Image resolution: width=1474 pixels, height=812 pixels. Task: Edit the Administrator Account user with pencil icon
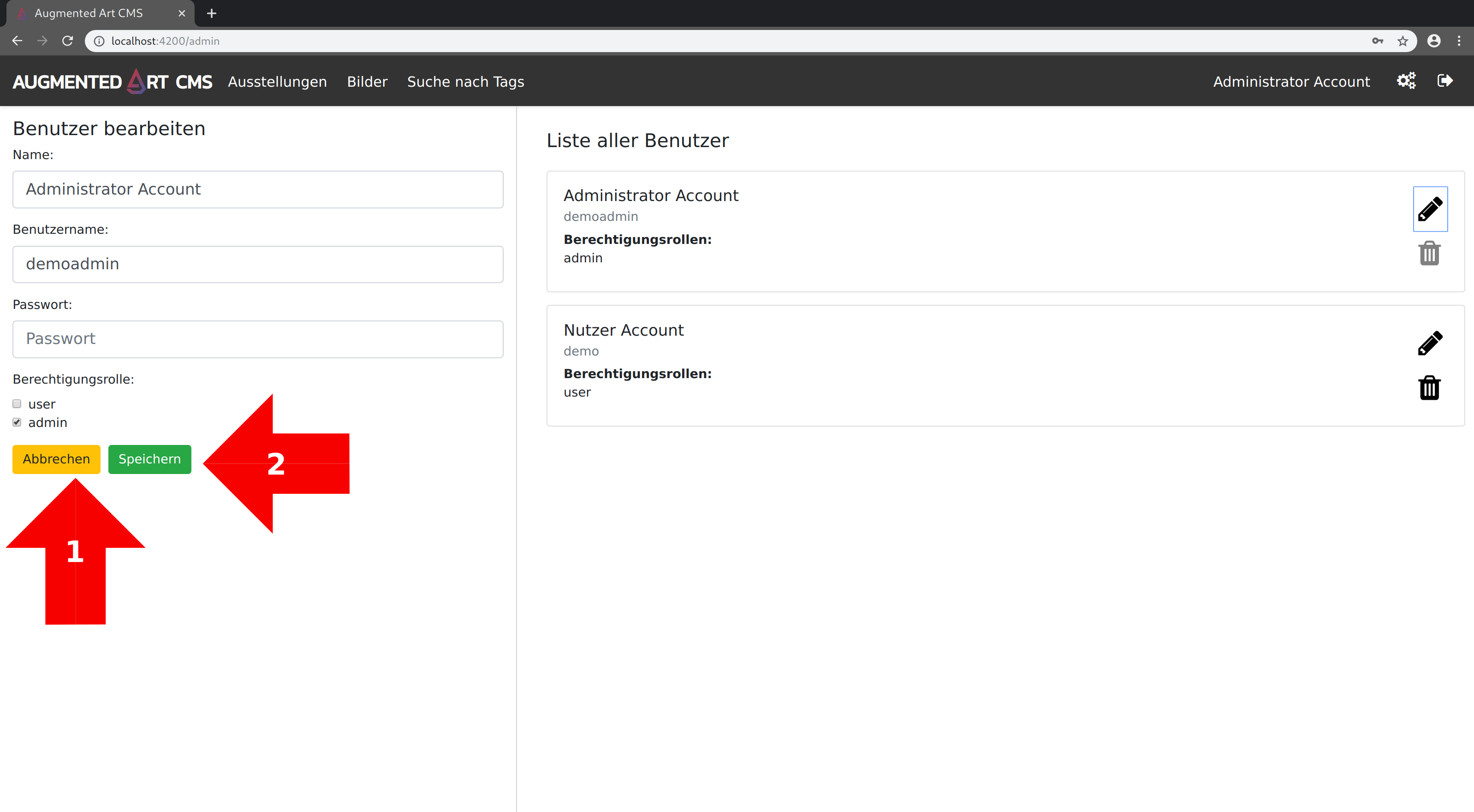(x=1429, y=209)
